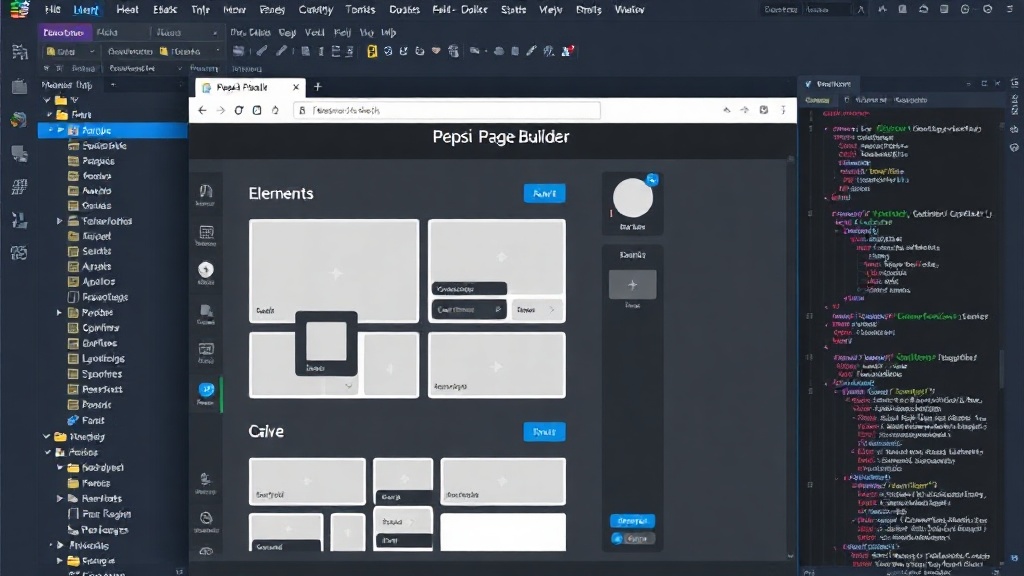Viewport: 1024px width, 576px height.
Task: Open a new browser tab with plus
Action: (318, 87)
